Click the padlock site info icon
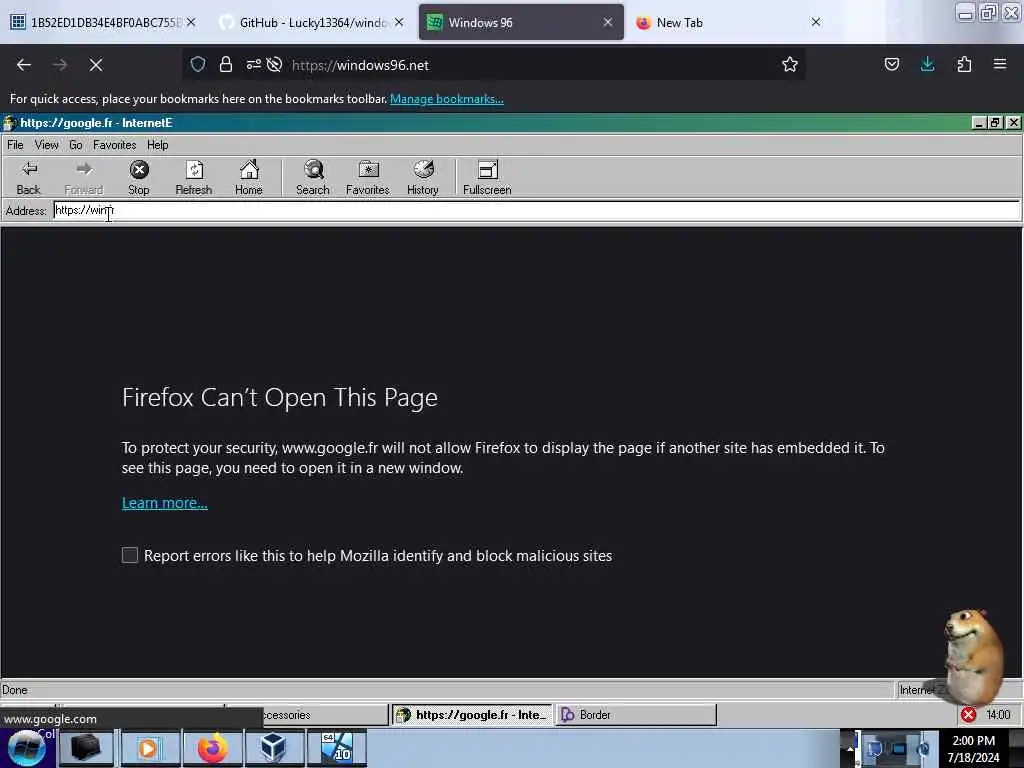This screenshot has width=1024, height=768. [226, 65]
